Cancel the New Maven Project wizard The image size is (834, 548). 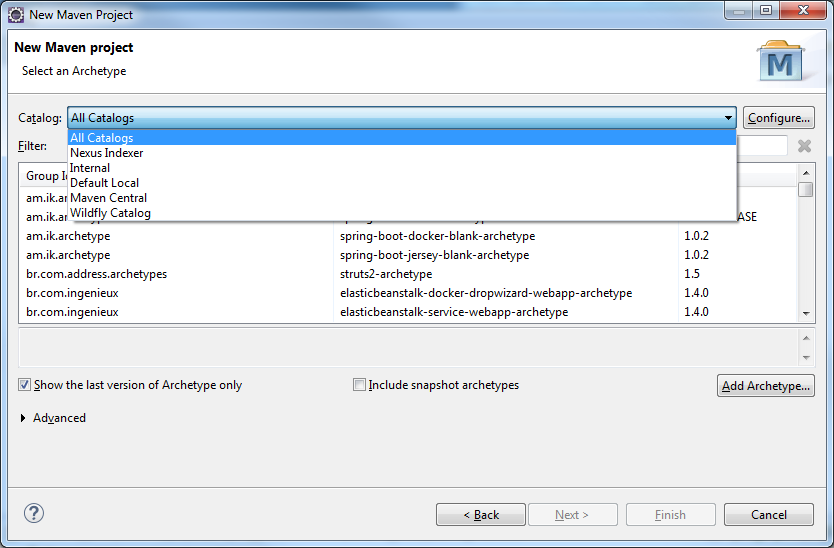coord(768,515)
